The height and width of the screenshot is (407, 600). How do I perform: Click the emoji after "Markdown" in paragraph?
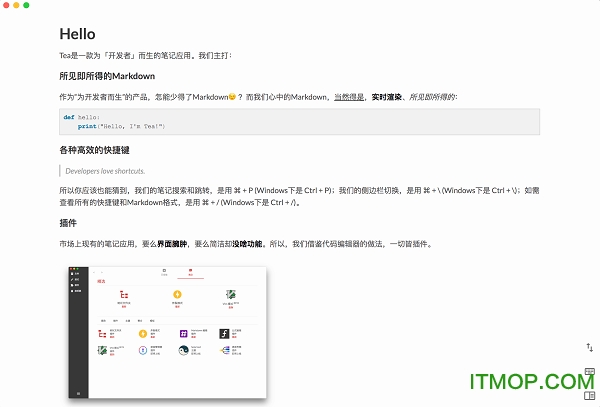232,97
